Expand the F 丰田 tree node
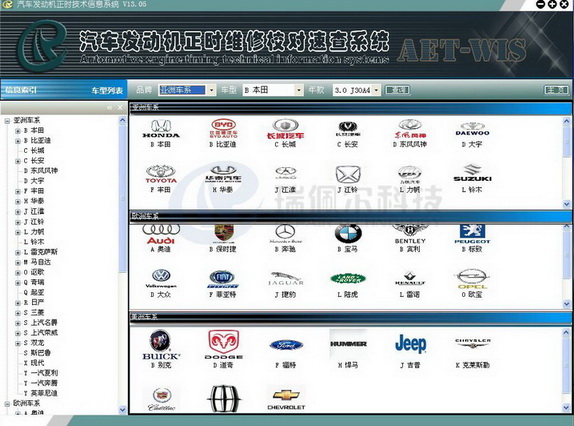The image size is (574, 426). [x=18, y=191]
